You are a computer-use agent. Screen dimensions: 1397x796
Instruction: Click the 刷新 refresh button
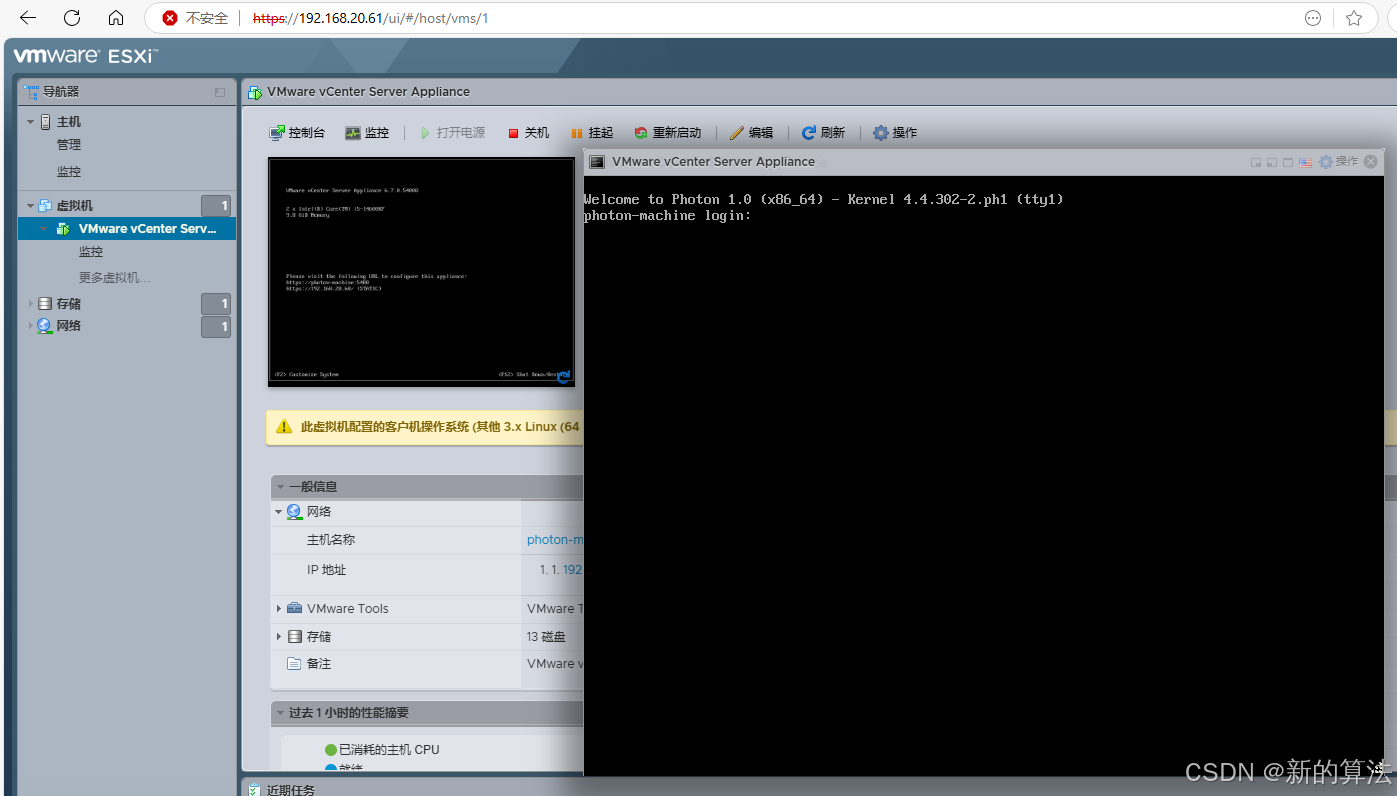click(823, 133)
